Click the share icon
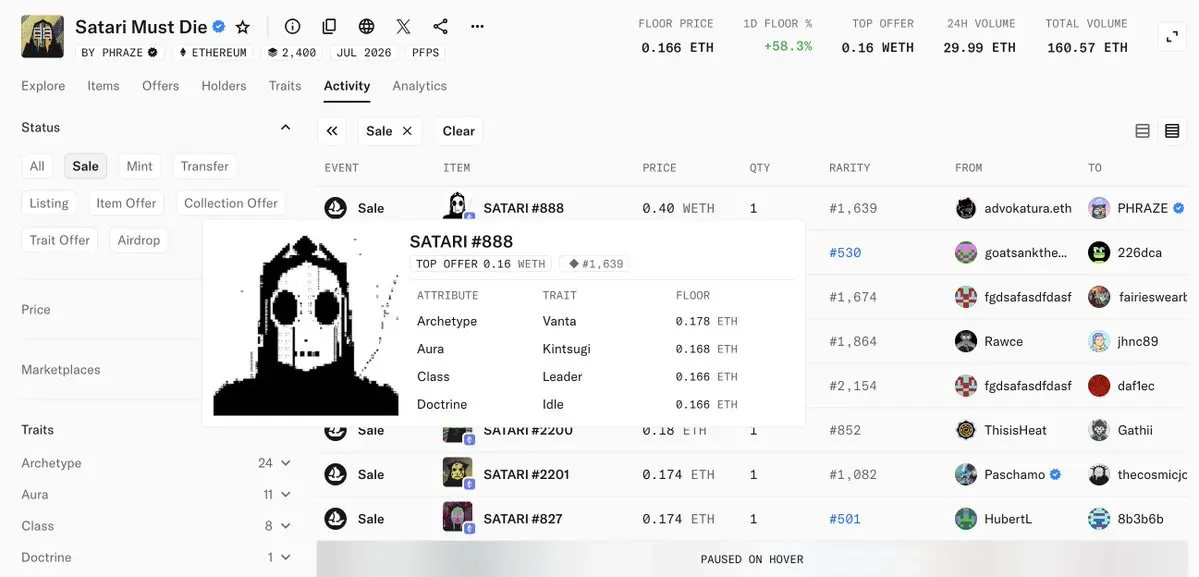Viewport: 1199px width, 577px height. pyautogui.click(x=440, y=27)
